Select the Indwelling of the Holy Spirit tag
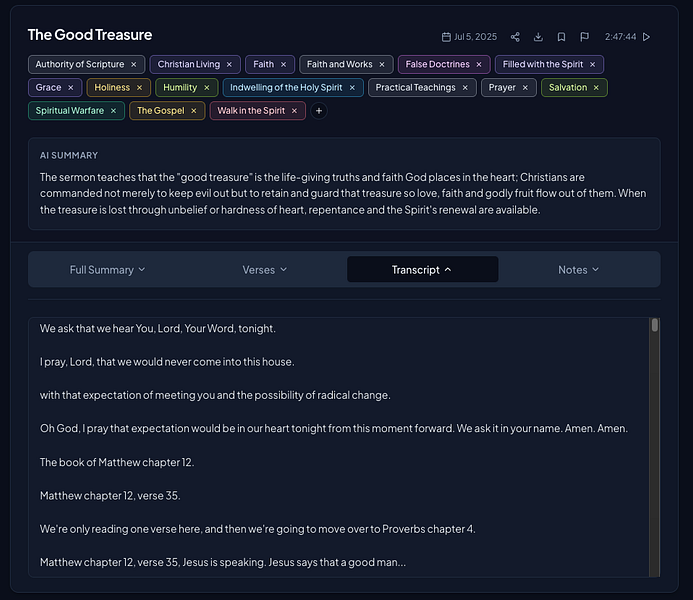Image resolution: width=693 pixels, height=600 pixels. click(286, 88)
